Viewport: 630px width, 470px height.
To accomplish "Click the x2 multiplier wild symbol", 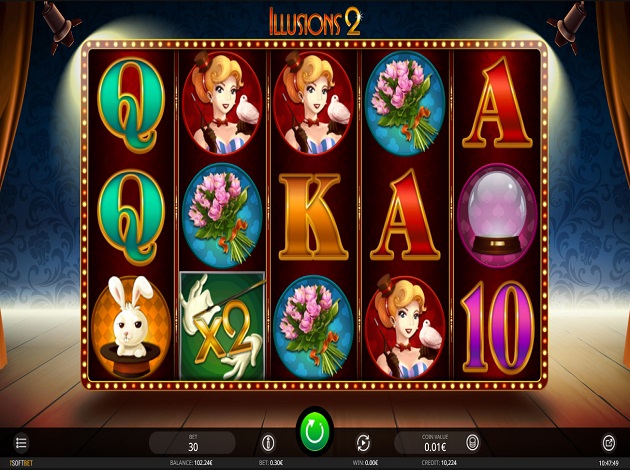I will (x=222, y=326).
